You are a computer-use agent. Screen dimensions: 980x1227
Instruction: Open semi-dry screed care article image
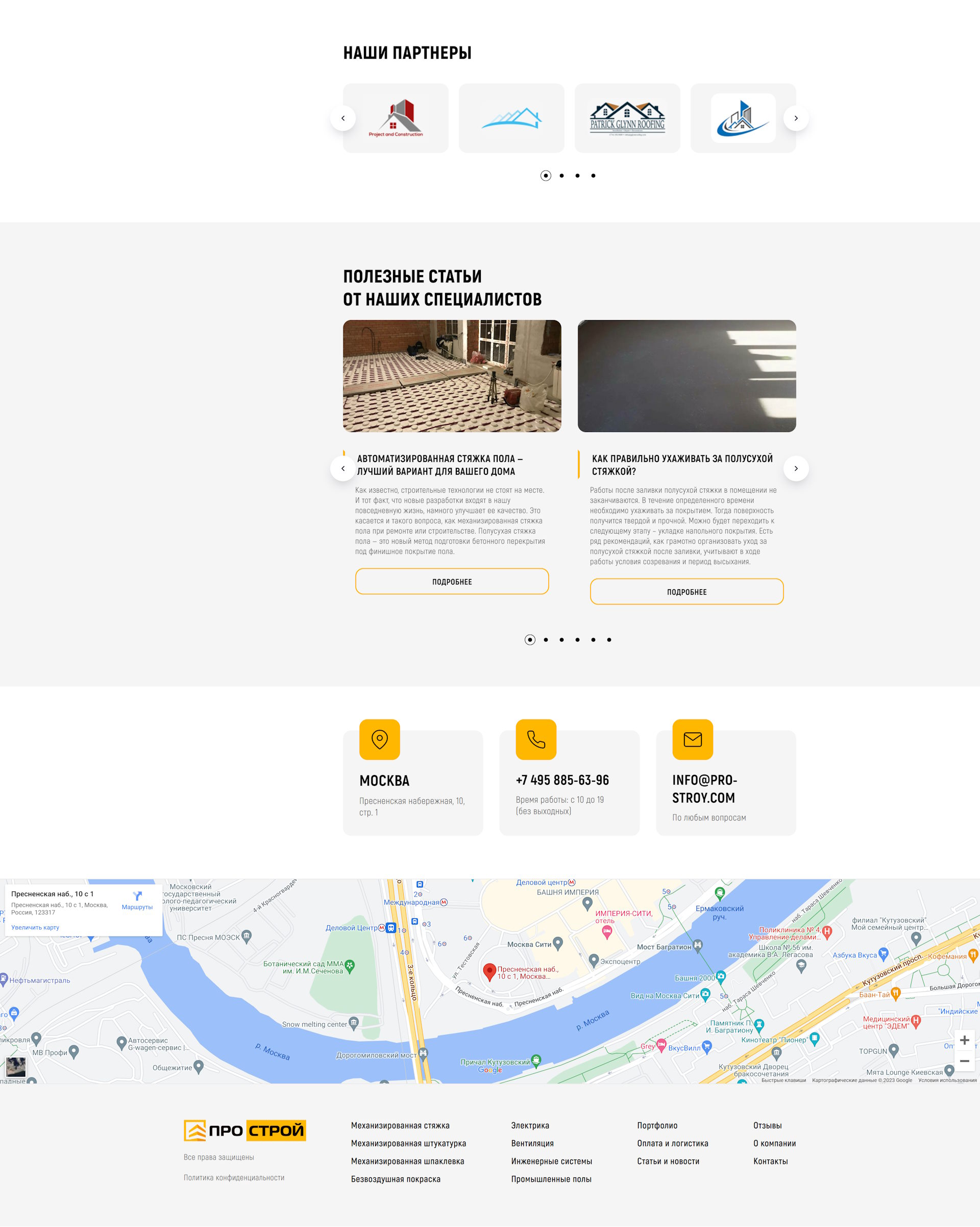coord(687,376)
